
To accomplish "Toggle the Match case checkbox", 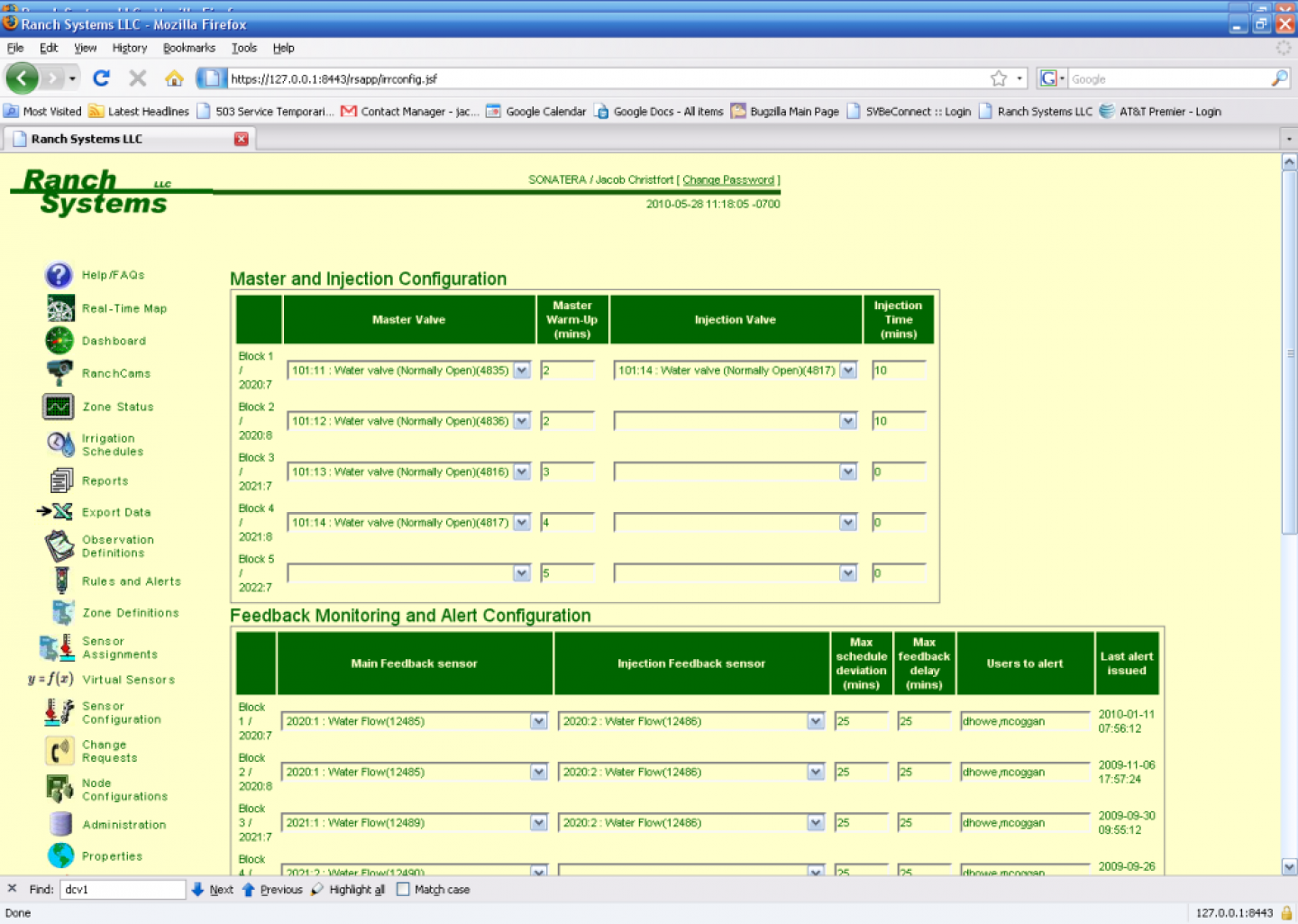I will point(403,890).
